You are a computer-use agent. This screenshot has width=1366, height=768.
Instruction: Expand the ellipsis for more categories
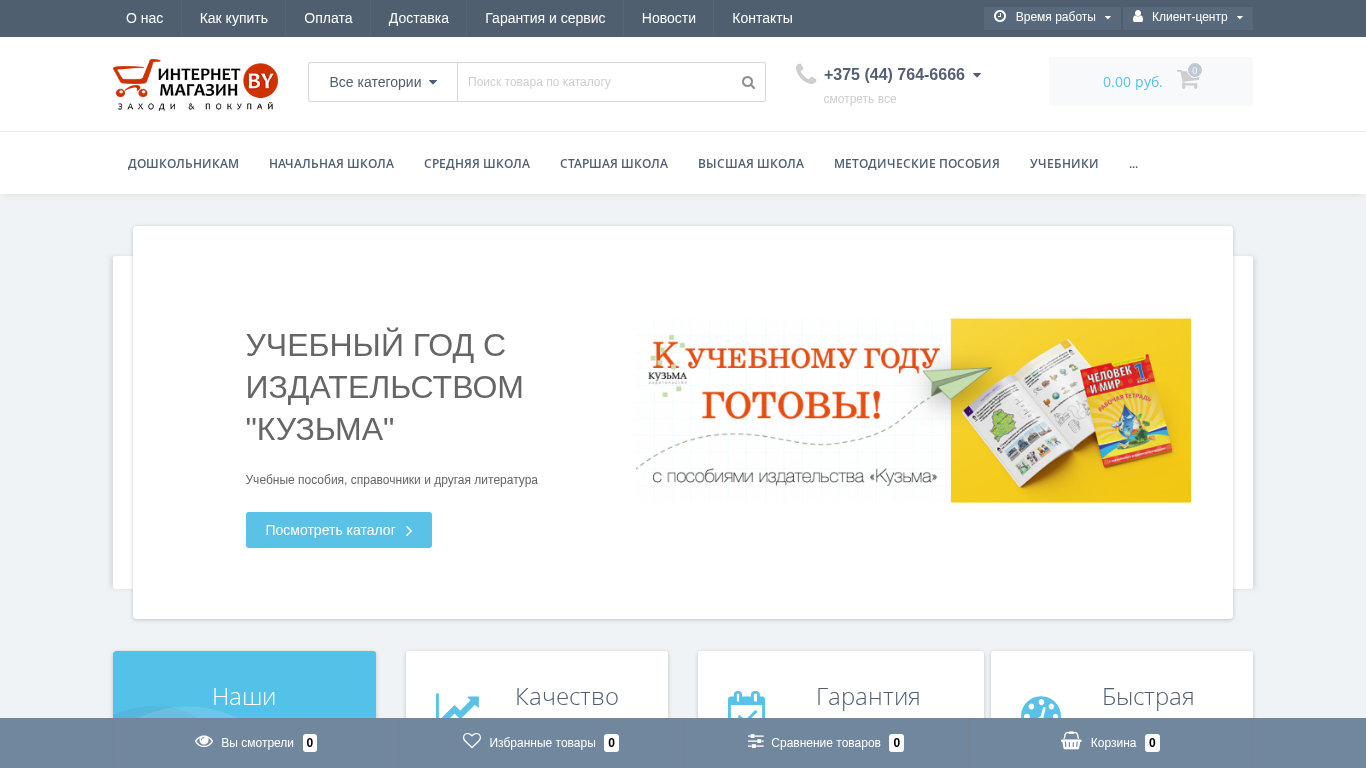pyautogui.click(x=1133, y=164)
